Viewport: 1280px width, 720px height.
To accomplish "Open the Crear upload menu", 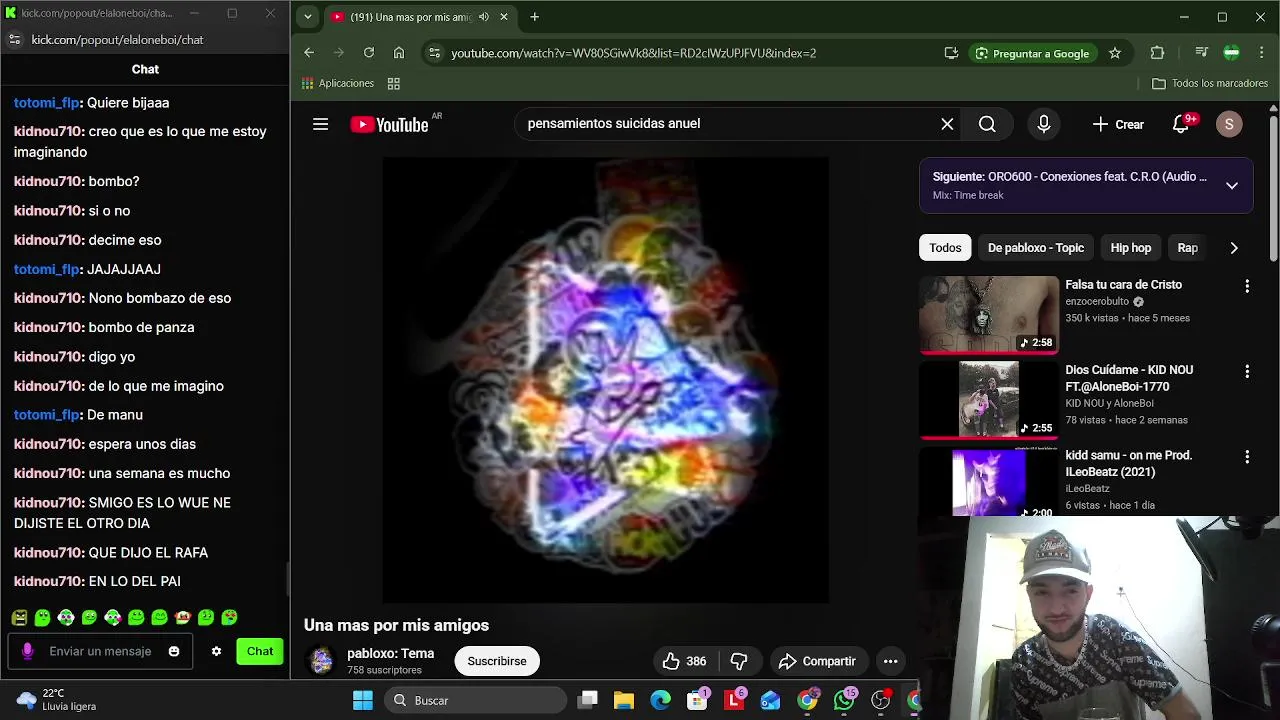I will [x=1118, y=124].
